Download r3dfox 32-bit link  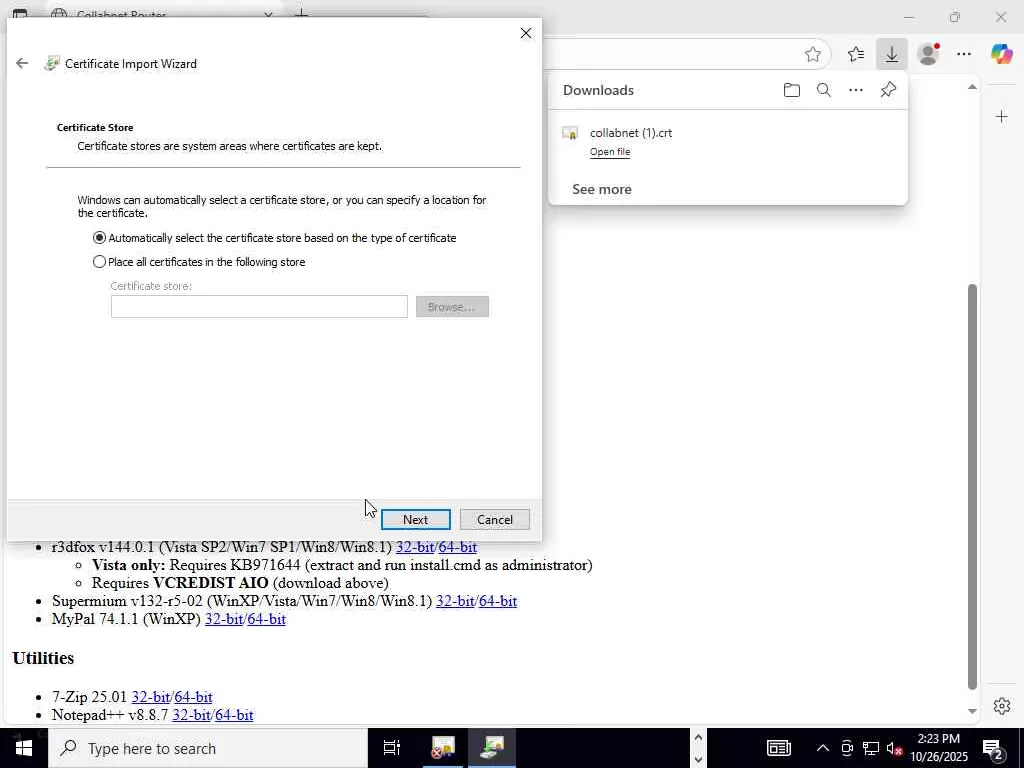pyautogui.click(x=415, y=547)
